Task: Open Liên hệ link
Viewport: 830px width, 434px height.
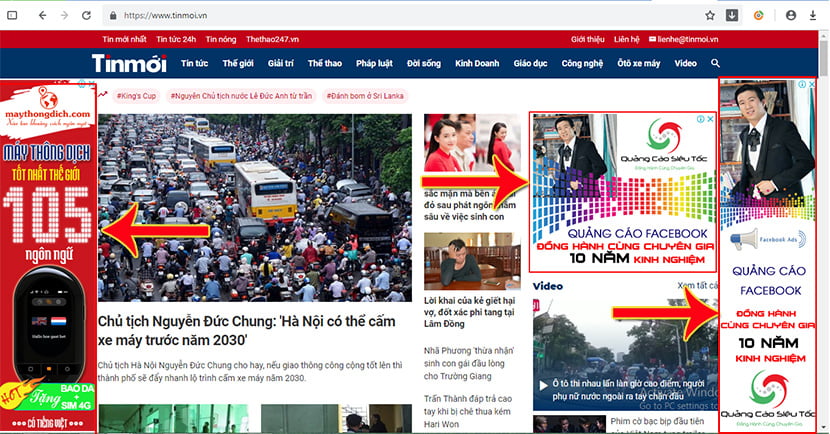Action: pyautogui.click(x=627, y=39)
